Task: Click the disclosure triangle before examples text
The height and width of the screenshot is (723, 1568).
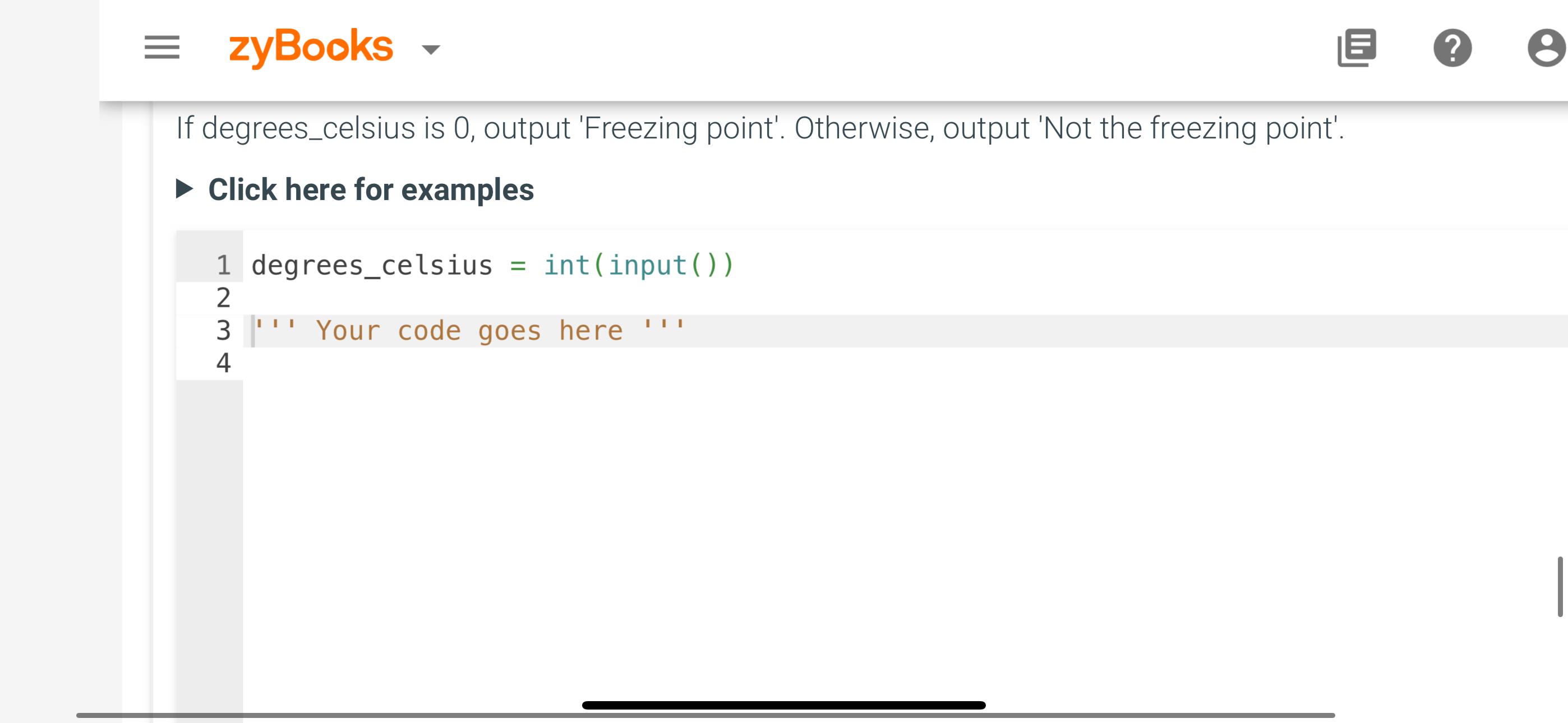Action: tap(184, 189)
